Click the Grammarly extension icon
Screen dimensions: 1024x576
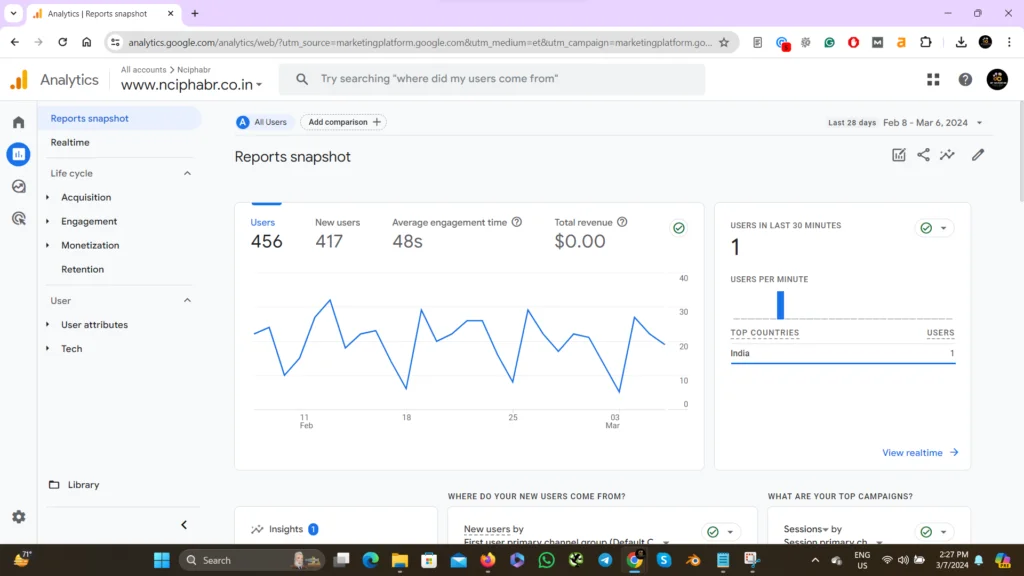(829, 42)
